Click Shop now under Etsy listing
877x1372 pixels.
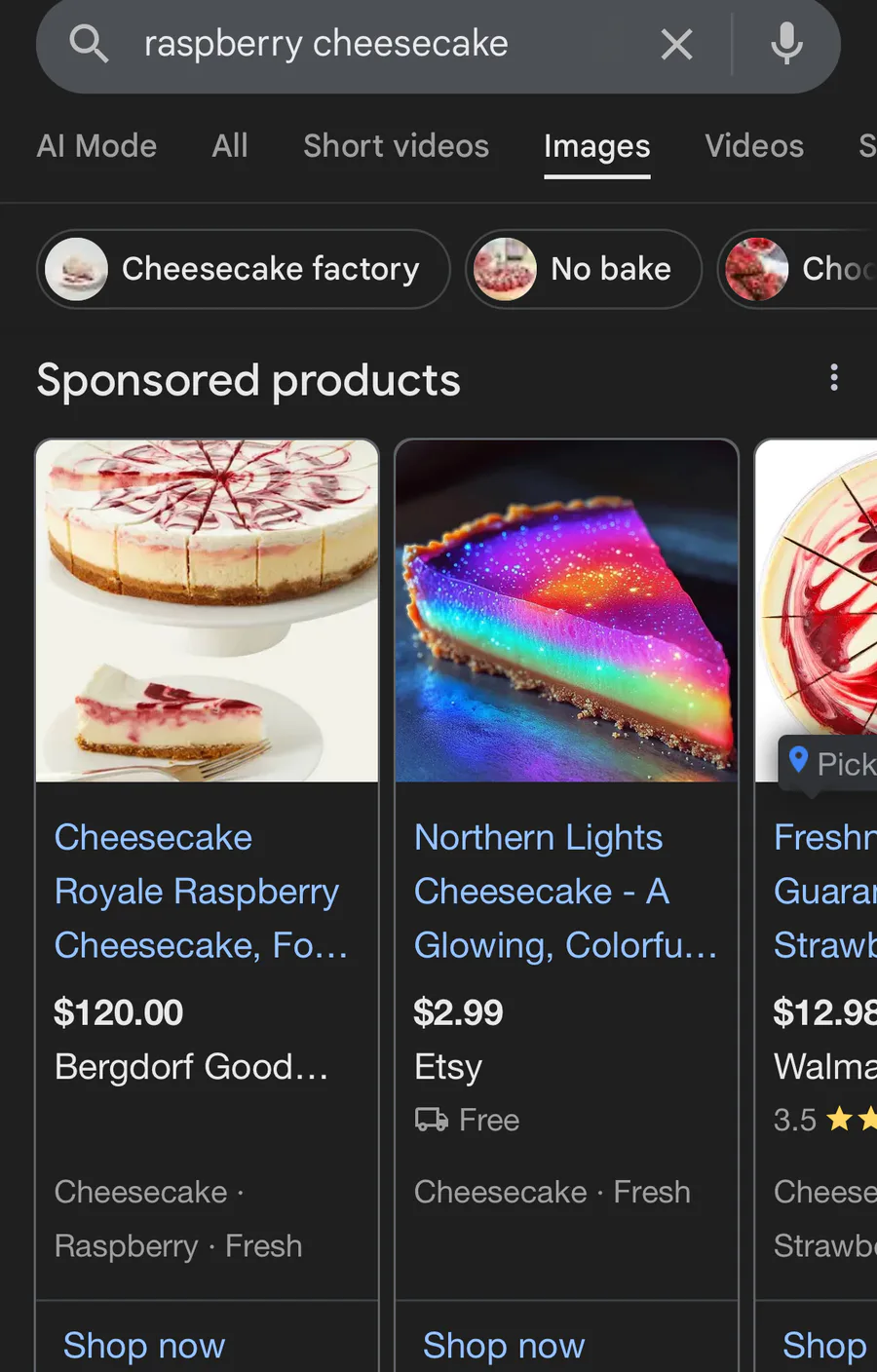[x=504, y=1345]
